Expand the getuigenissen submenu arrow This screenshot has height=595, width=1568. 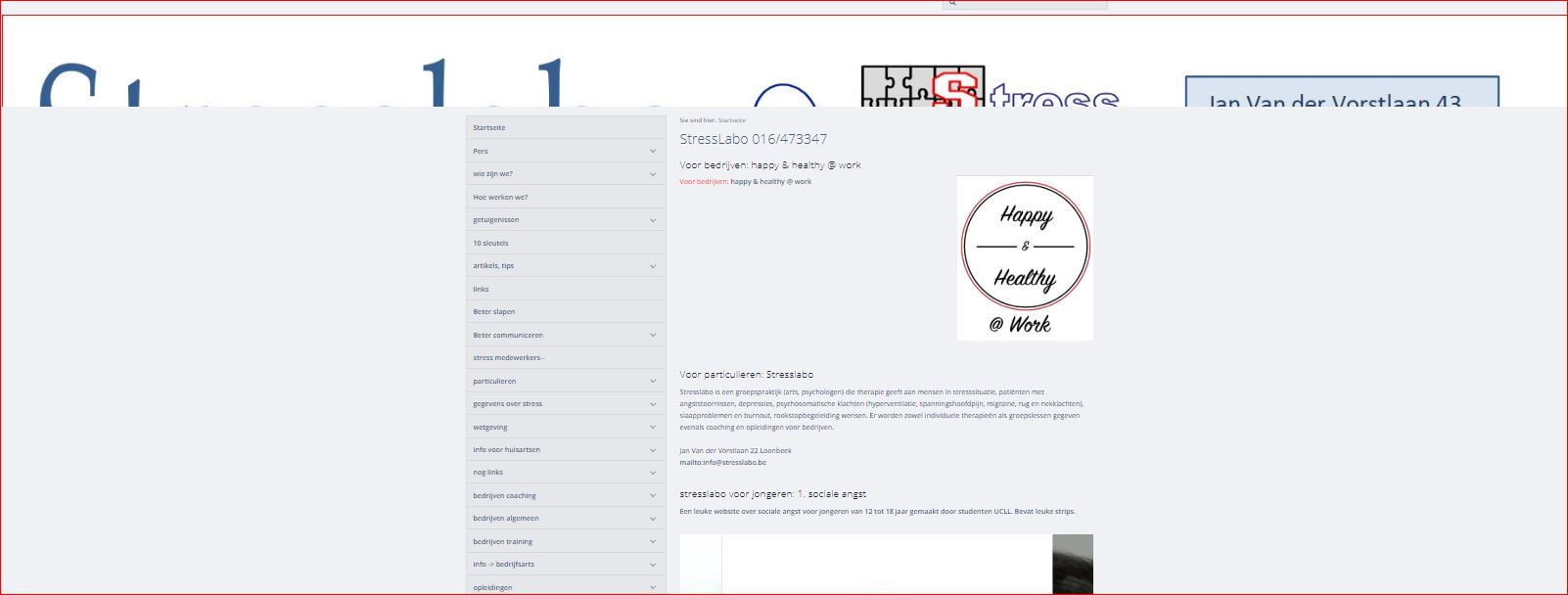pyautogui.click(x=653, y=220)
